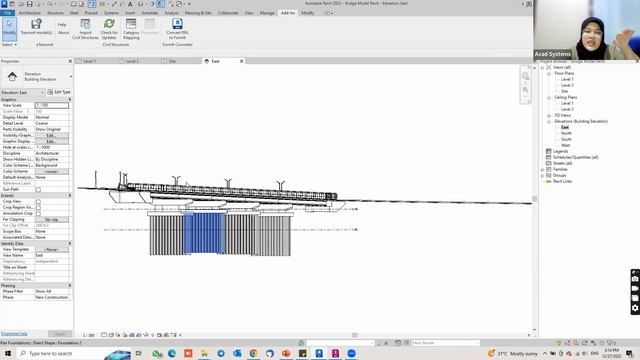Viewport: 640px width, 360px height.
Task: Click the Windows Start button
Action: (8, 353)
